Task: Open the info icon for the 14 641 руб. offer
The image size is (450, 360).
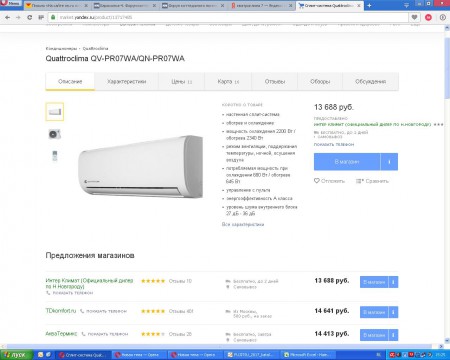Action: (x=393, y=312)
